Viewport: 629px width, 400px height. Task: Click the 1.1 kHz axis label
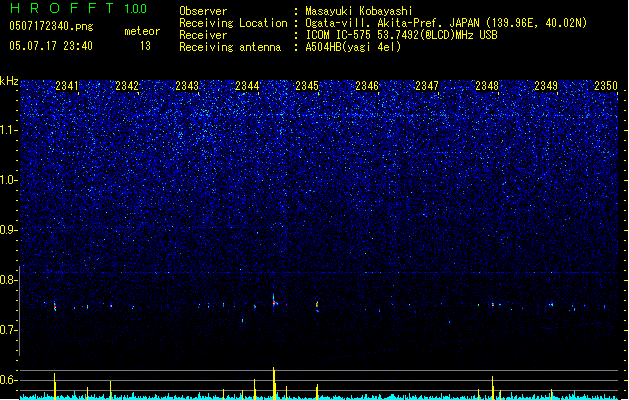8,130
